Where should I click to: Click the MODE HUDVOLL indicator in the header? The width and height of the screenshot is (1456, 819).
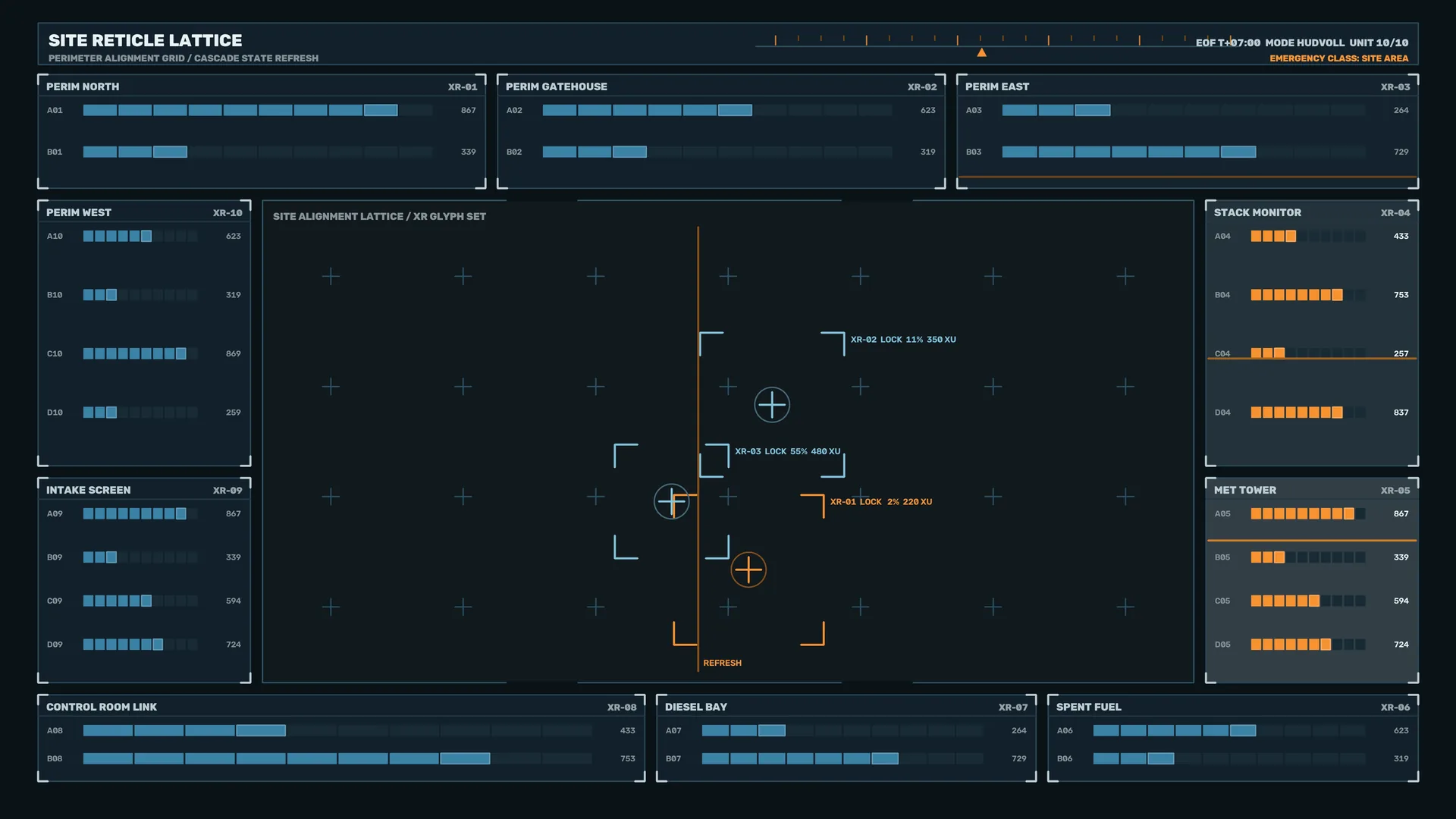[1304, 42]
